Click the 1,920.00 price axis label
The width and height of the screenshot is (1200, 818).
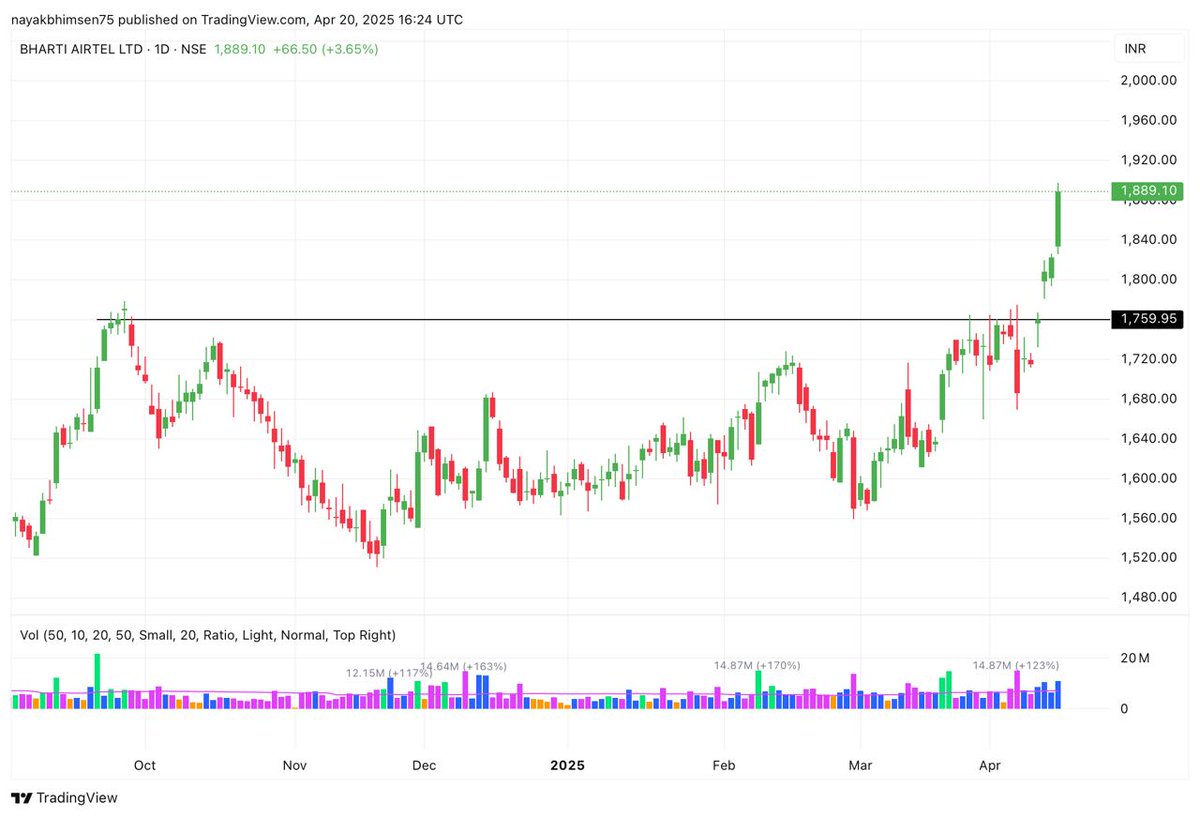pos(1148,160)
